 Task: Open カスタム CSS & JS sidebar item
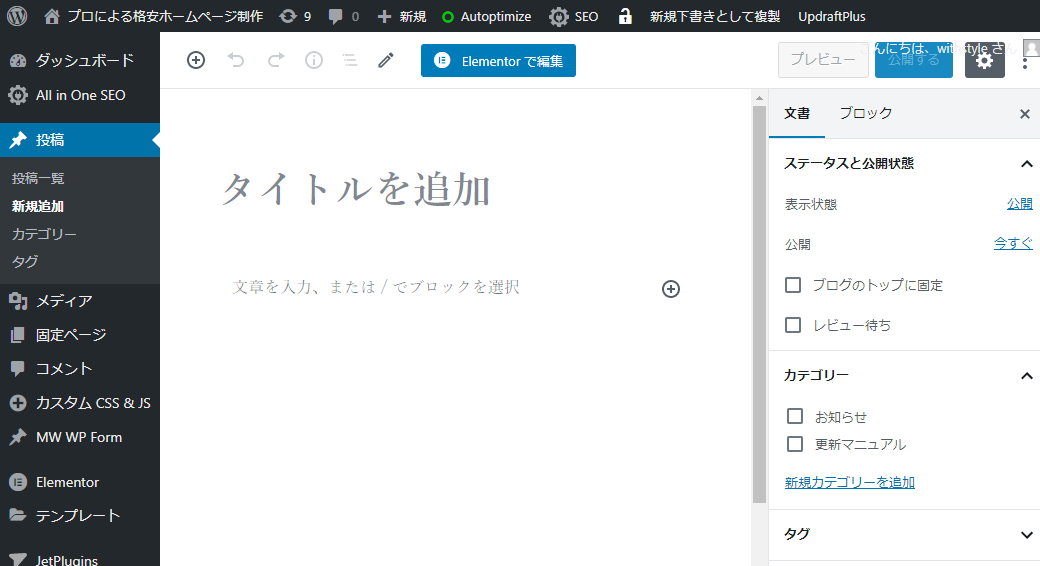(x=80, y=403)
